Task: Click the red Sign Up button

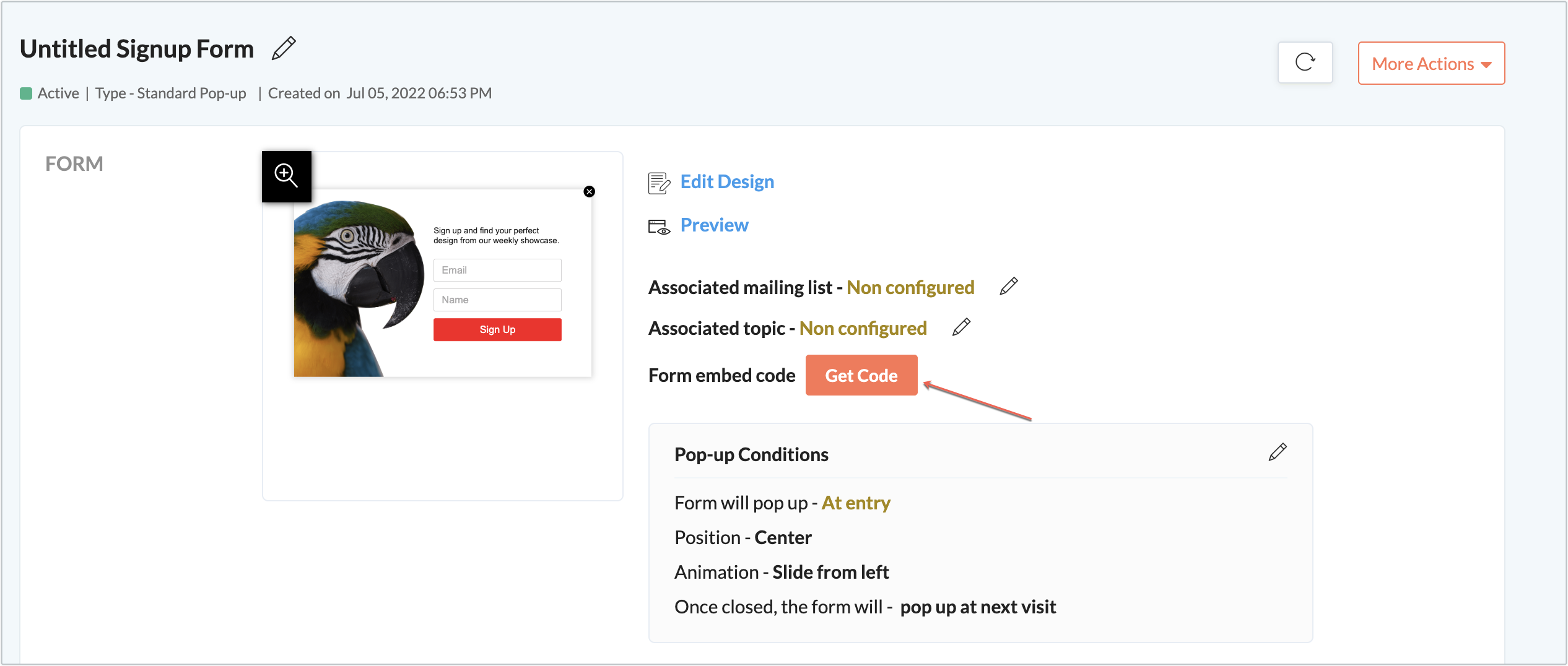Action: click(497, 330)
